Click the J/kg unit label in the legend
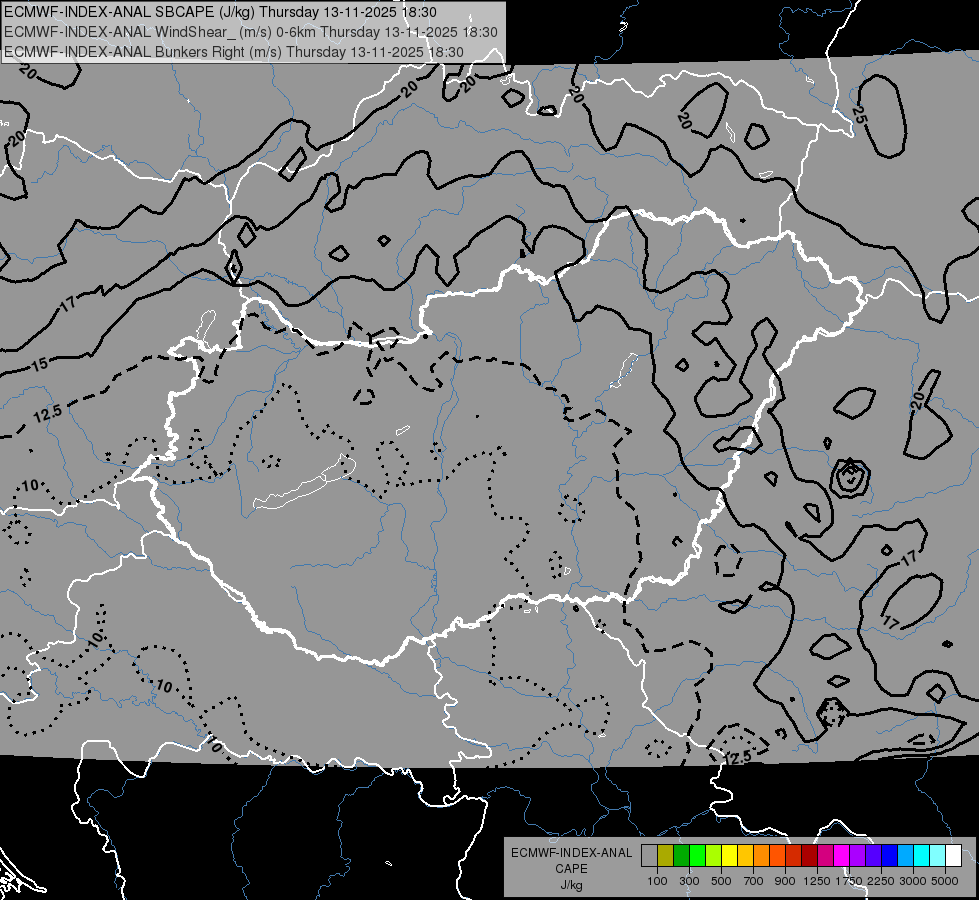The height and width of the screenshot is (900, 979). pos(571,885)
